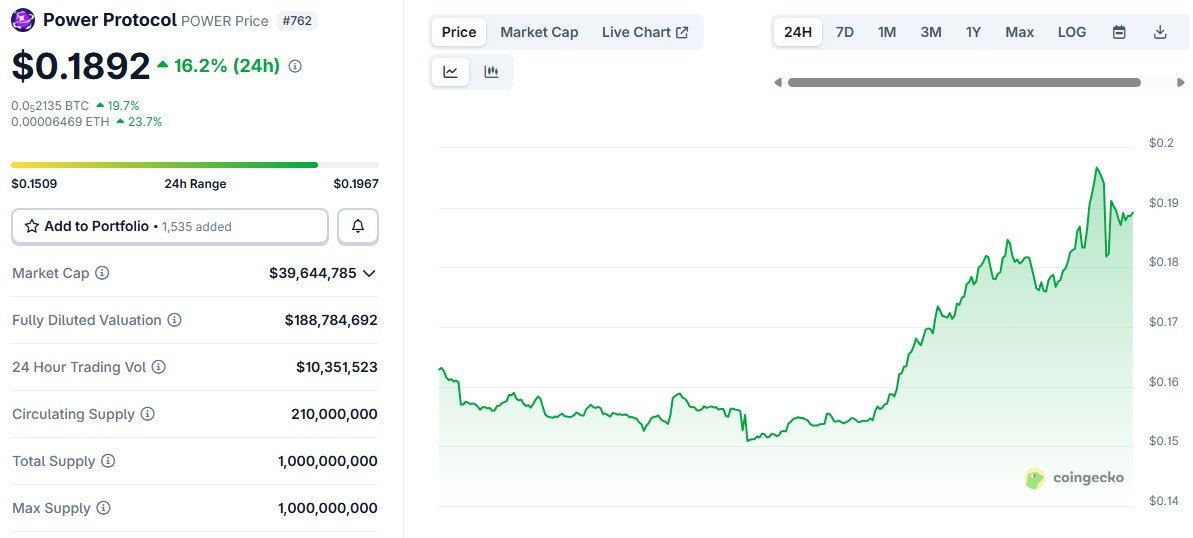
Task: Click the Fully Diluted Valuation info icon
Action: coord(174,320)
